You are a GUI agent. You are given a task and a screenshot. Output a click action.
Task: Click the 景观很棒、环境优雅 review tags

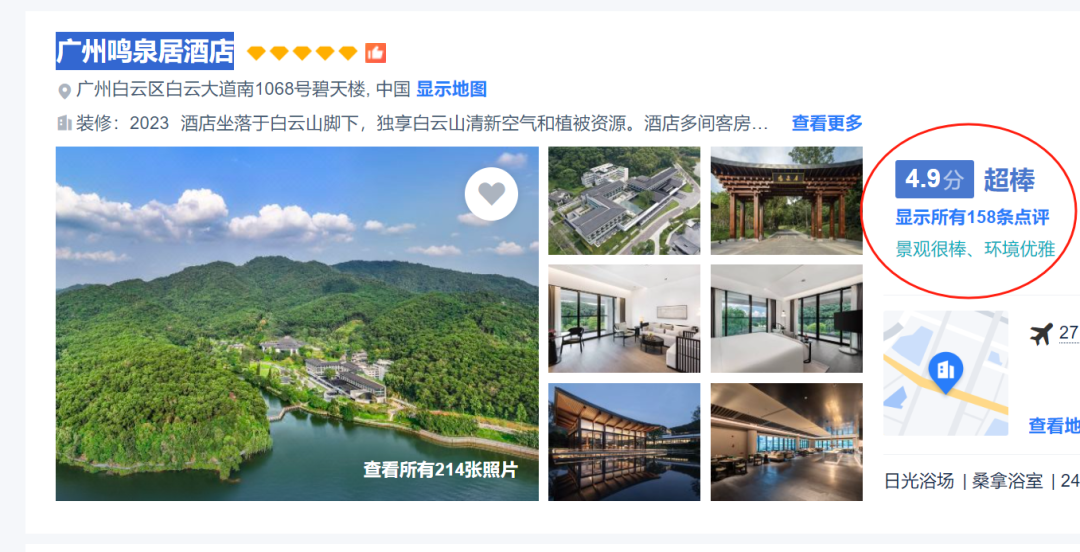click(975, 249)
